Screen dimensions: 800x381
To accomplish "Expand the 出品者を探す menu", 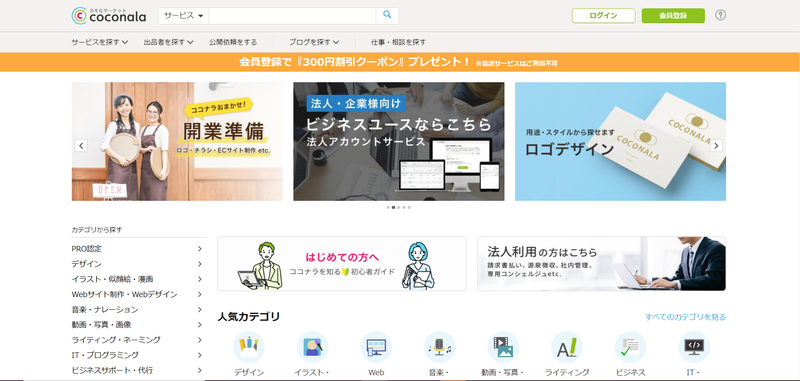I will [x=168, y=42].
